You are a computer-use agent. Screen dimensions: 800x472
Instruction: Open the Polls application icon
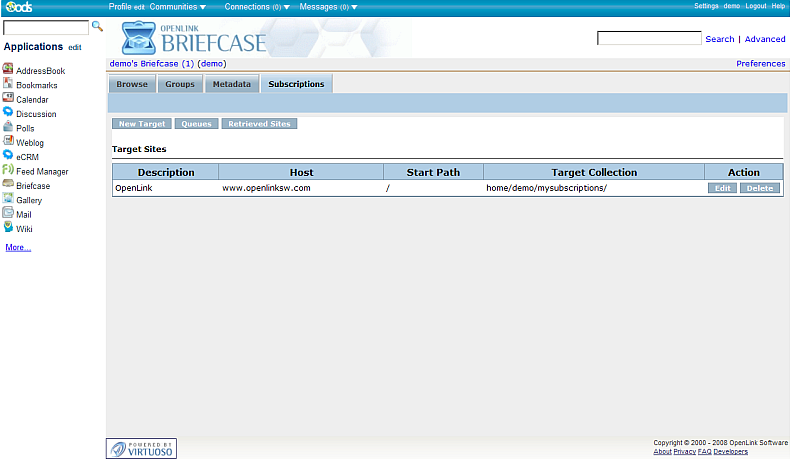click(x=8, y=128)
